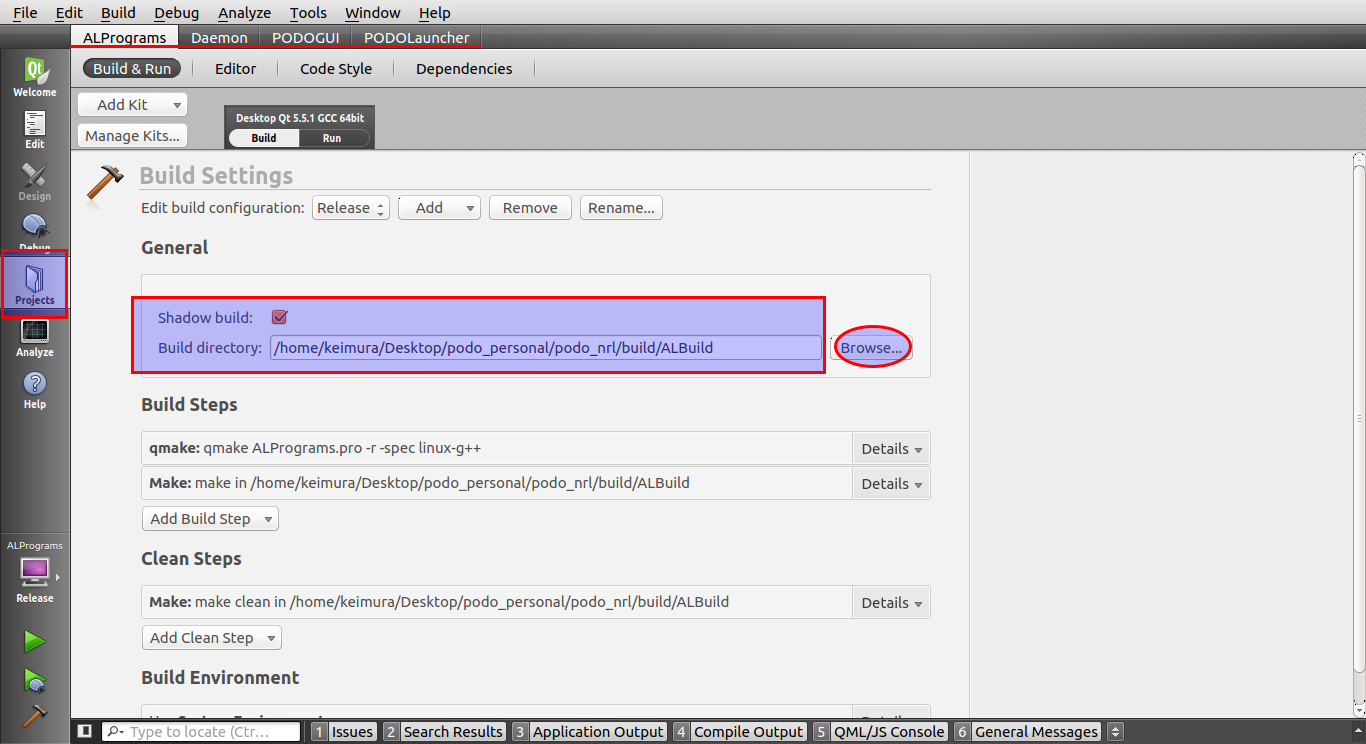Toggle the Shadow build checkbox
The height and width of the screenshot is (744, 1366).
pyautogui.click(x=280, y=317)
